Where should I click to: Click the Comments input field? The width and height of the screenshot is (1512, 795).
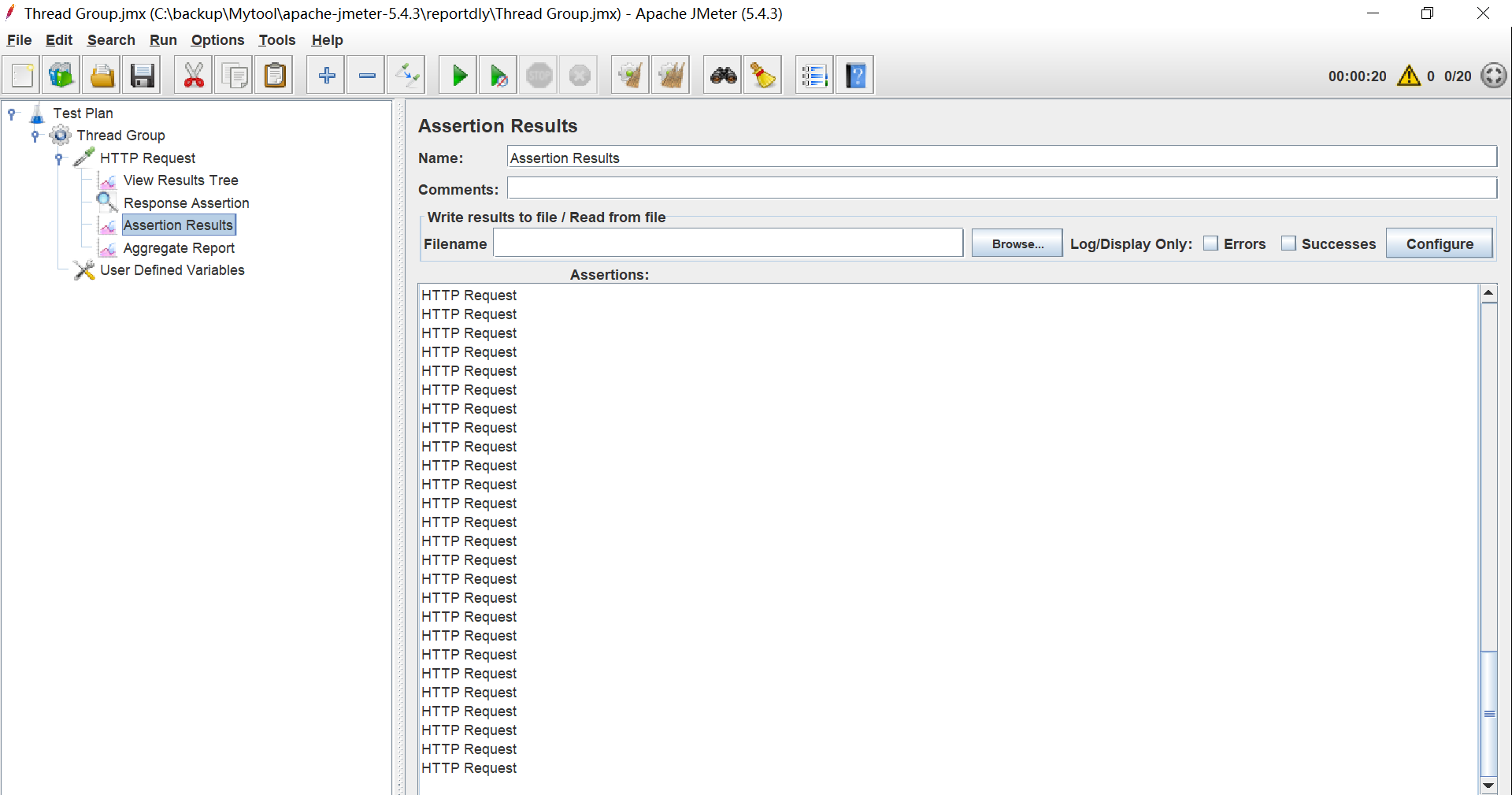[x=1002, y=188]
